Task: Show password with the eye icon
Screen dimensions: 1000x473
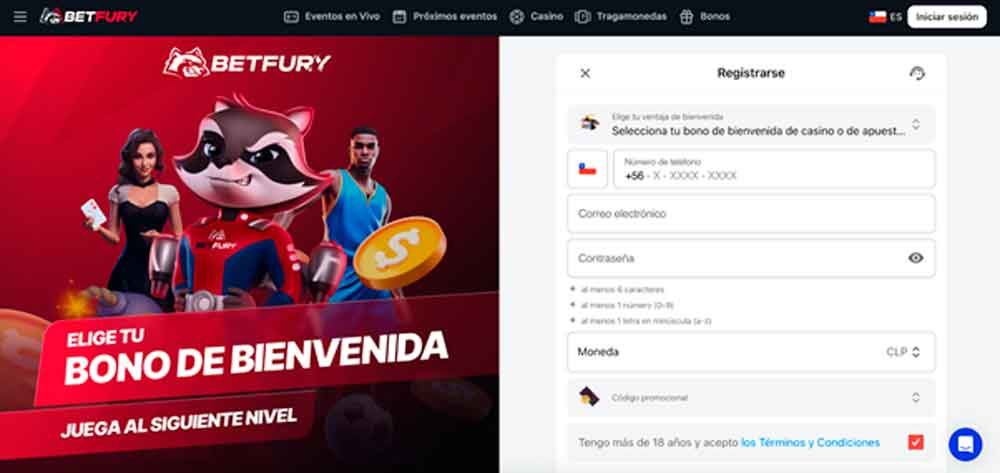Action: 916,258
